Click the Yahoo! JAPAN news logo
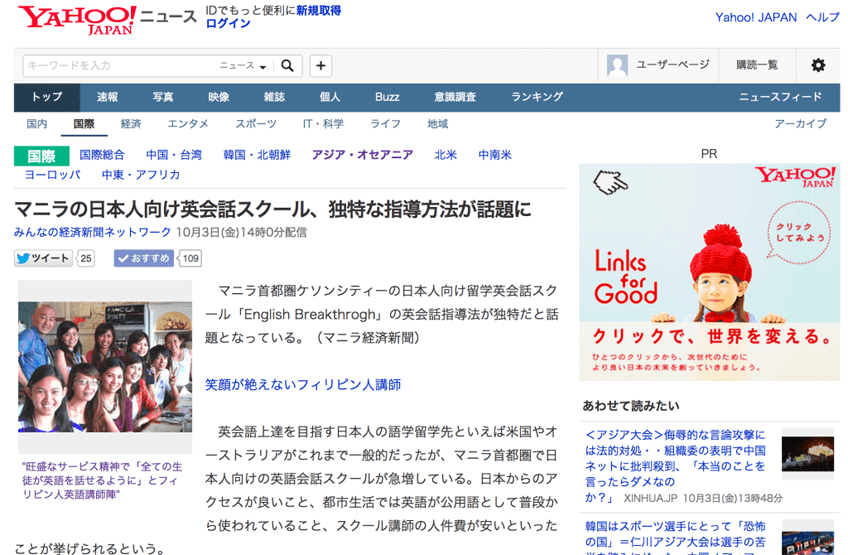This screenshot has height=555, width=848. (77, 19)
